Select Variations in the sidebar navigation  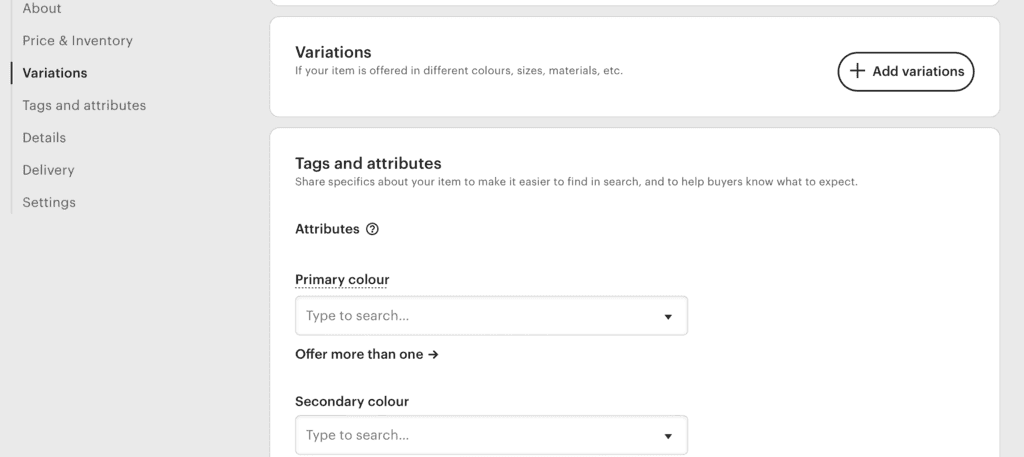click(55, 73)
